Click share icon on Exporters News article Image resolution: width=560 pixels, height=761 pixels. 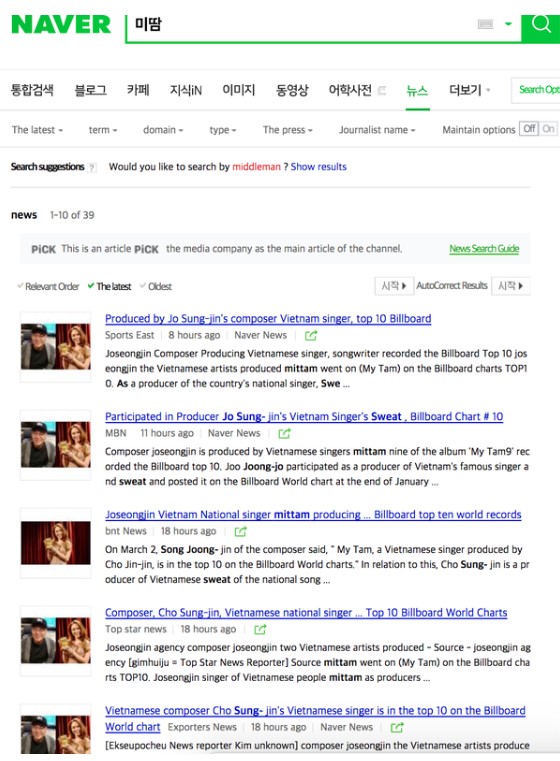point(397,728)
